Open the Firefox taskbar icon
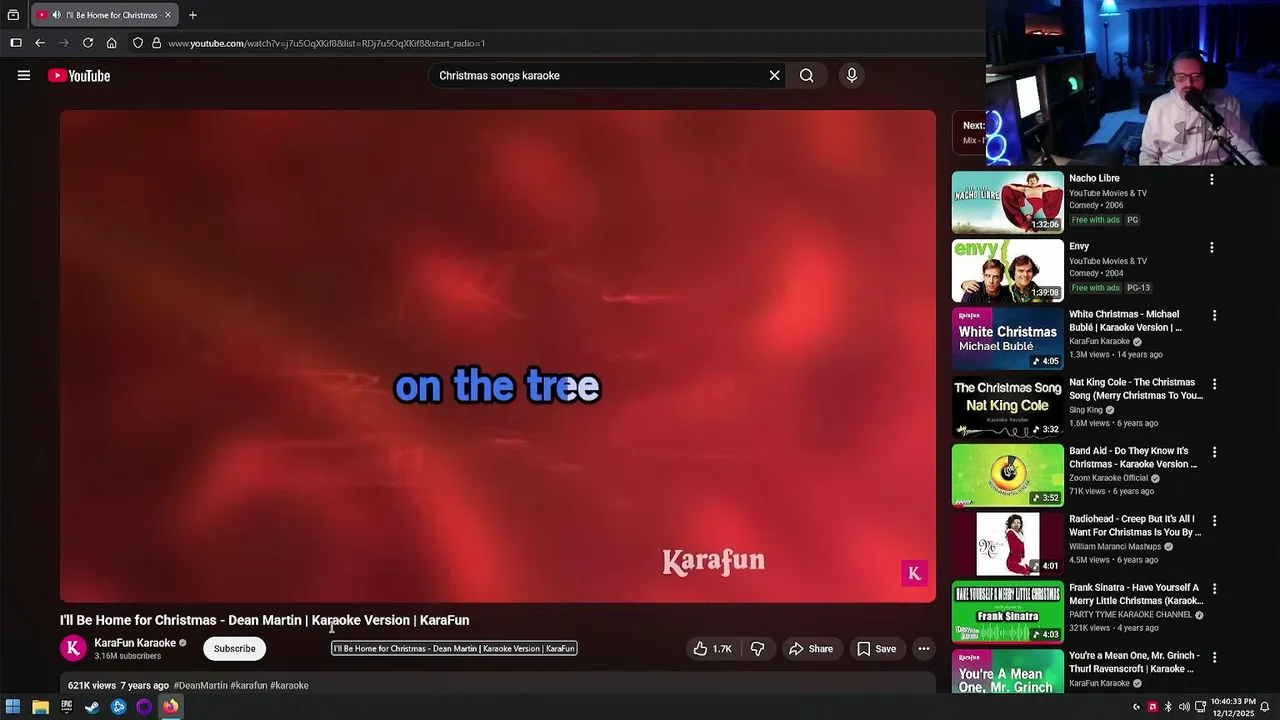The width and height of the screenshot is (1280, 720). pyautogui.click(x=170, y=707)
